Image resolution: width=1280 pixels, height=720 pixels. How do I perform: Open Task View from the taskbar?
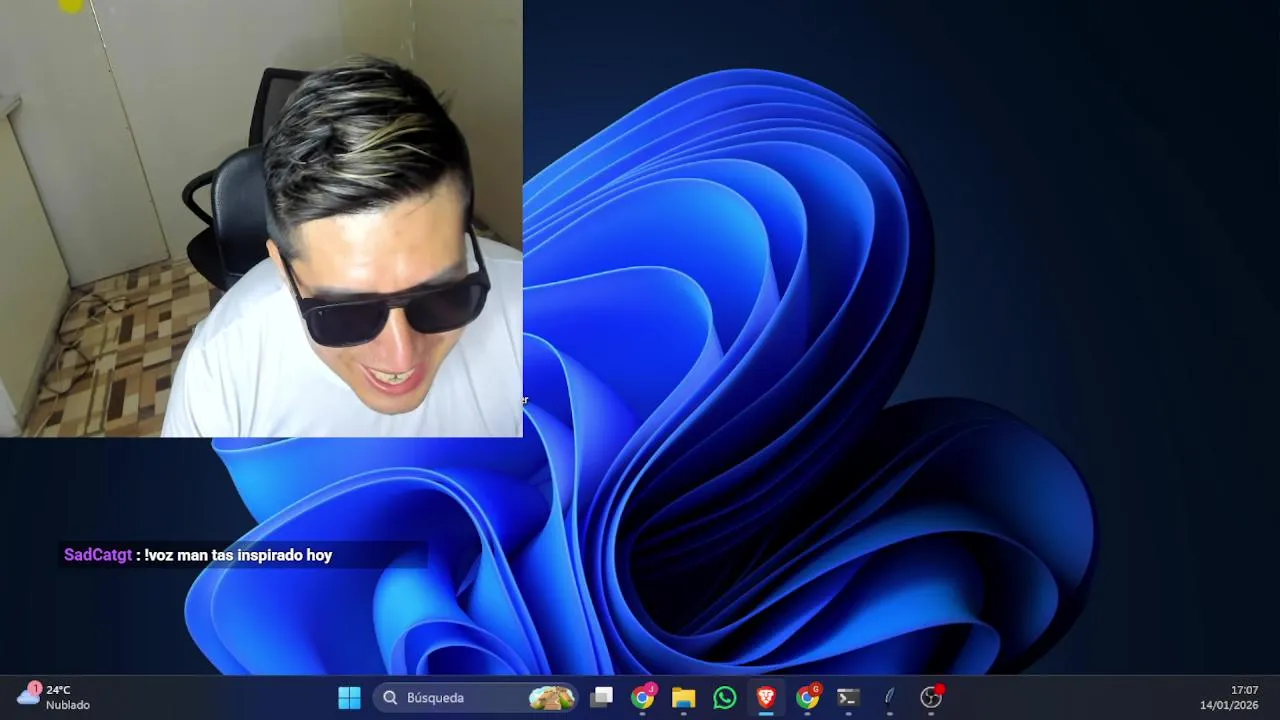click(x=602, y=697)
